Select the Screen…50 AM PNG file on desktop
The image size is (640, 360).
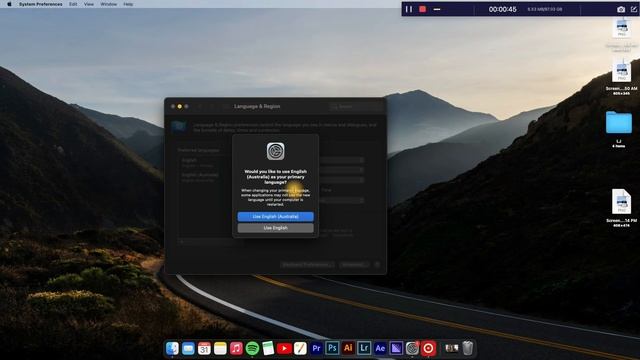(621, 71)
